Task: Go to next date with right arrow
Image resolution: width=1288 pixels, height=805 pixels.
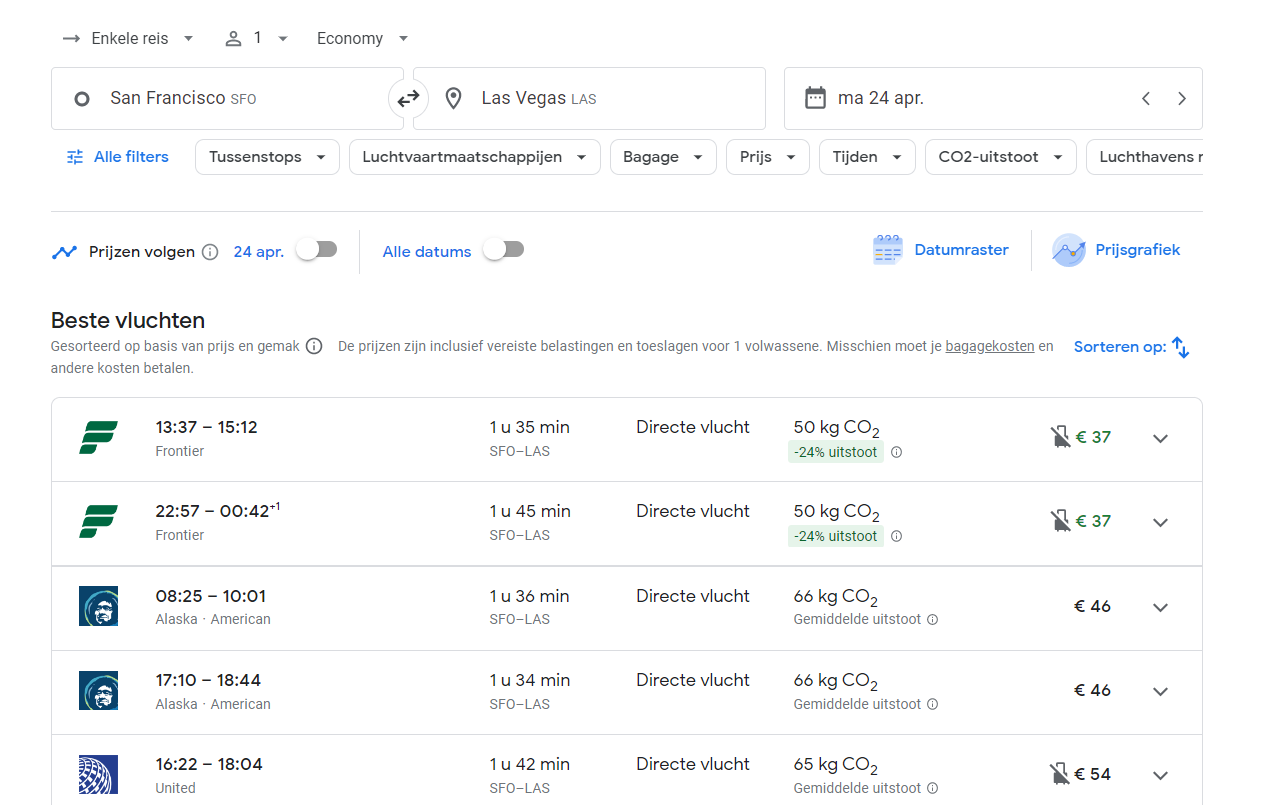Action: tap(1182, 98)
